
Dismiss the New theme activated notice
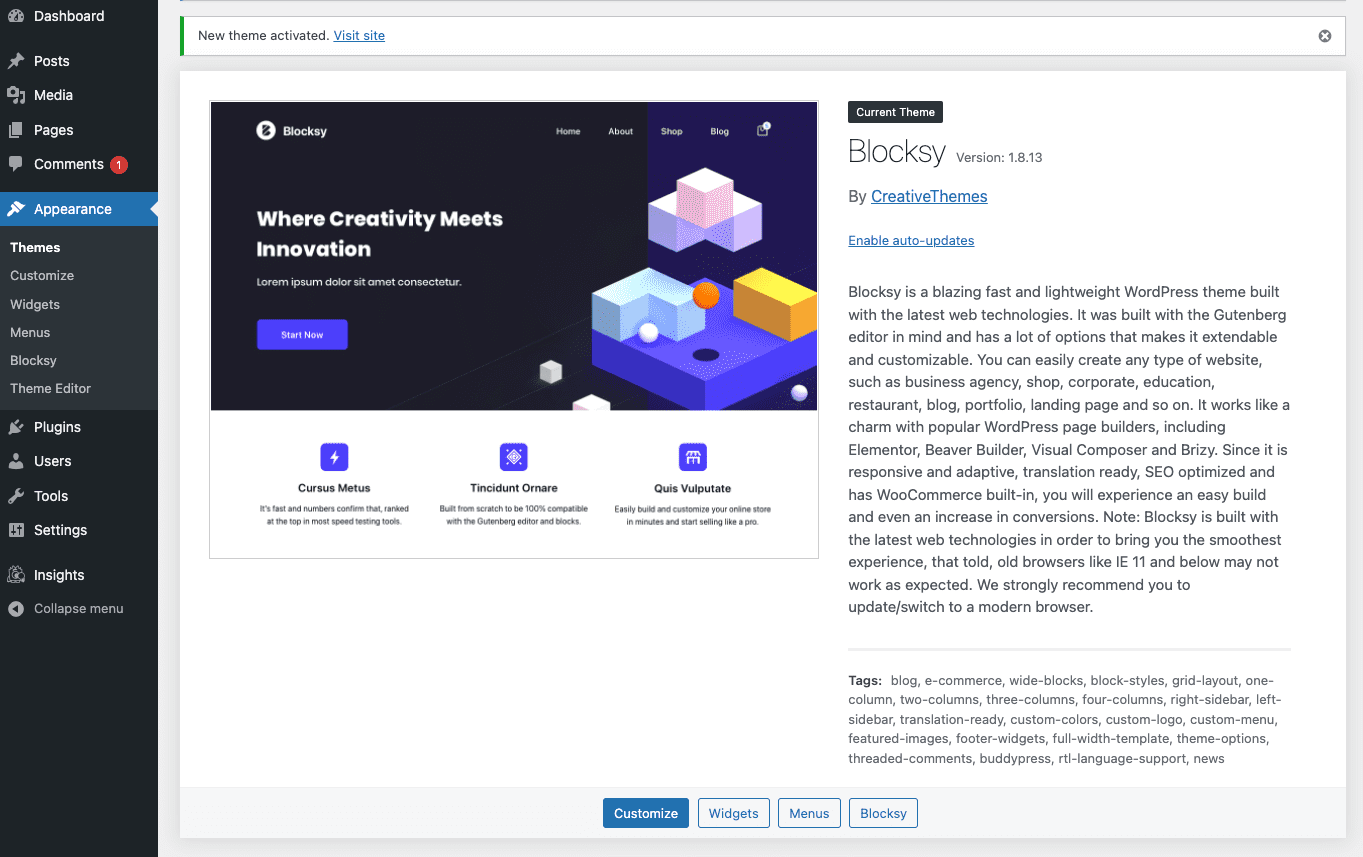[1325, 36]
